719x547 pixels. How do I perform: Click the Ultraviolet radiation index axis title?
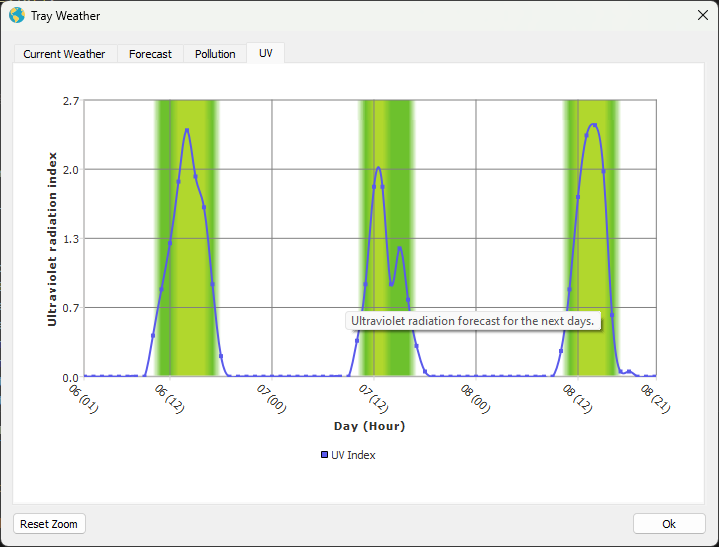click(52, 239)
